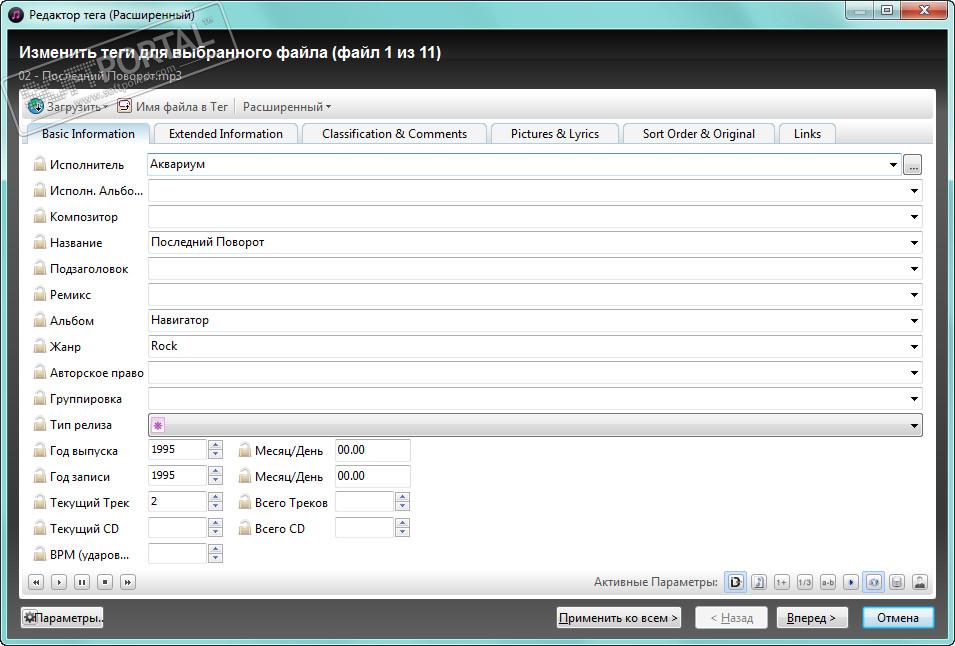Decrease Год записи with the down arrow
955x646 pixels.
click(215, 480)
